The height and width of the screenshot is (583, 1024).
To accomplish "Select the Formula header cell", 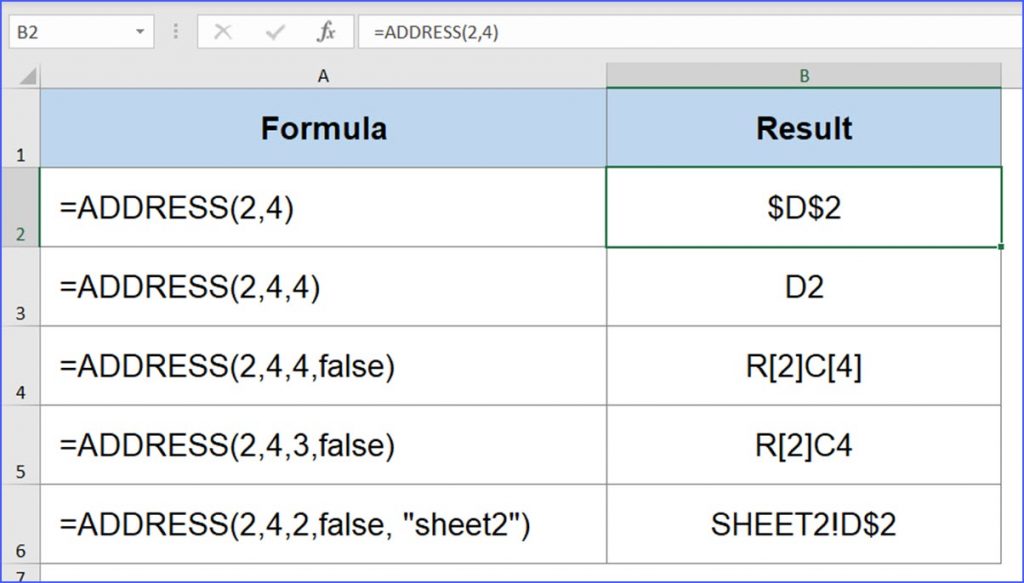I will 323,128.
